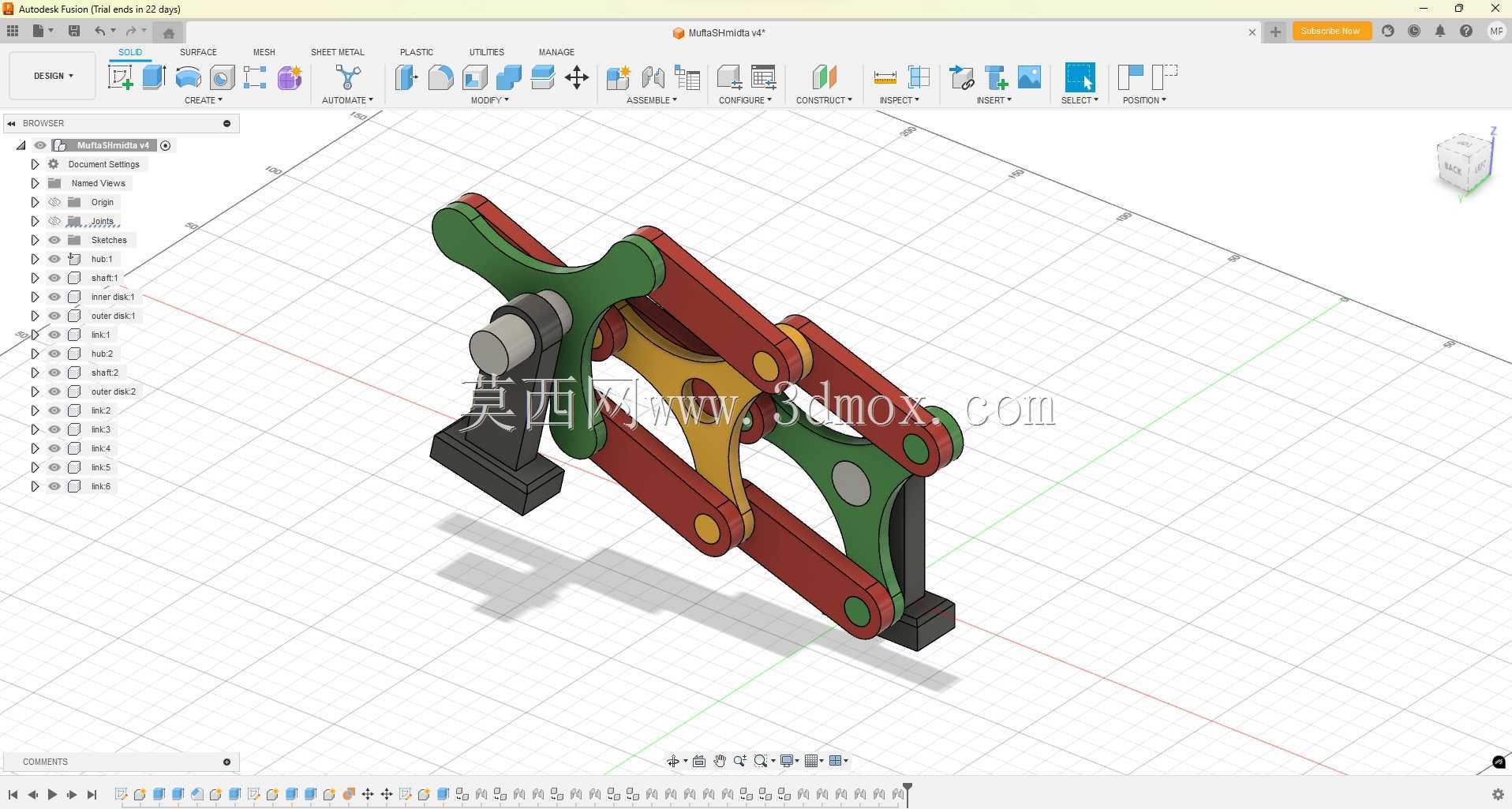Image resolution: width=1512 pixels, height=809 pixels.
Task: Select the Offset Face tool
Action: (543, 77)
